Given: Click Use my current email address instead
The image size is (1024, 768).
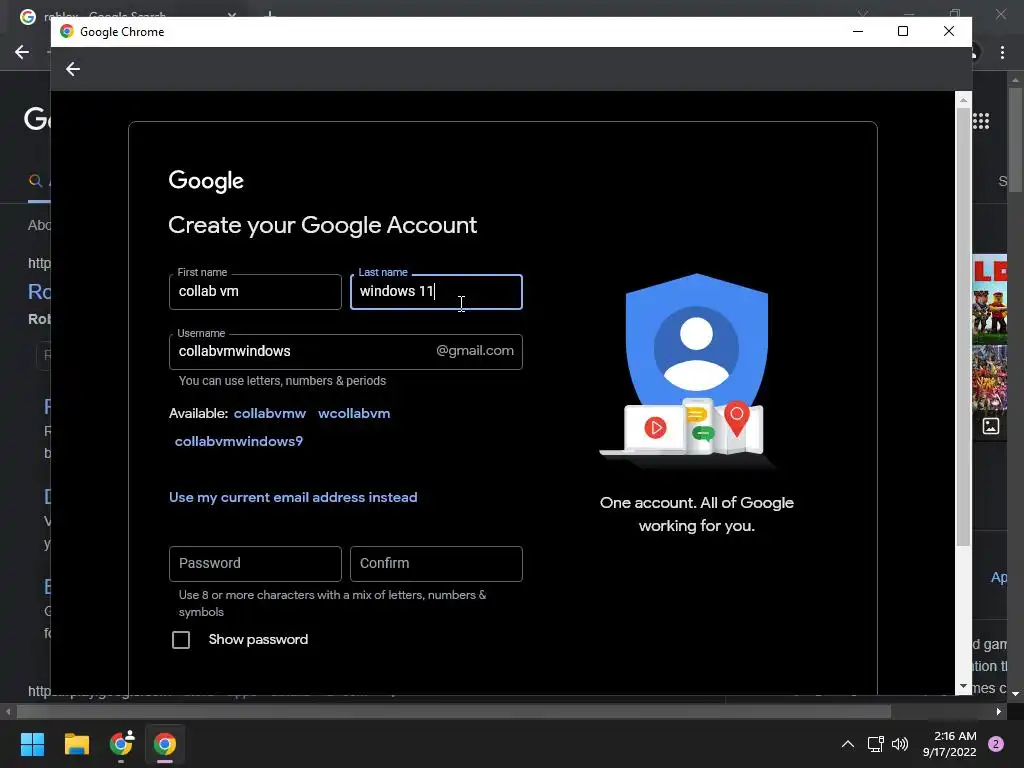Looking at the screenshot, I should click(x=293, y=498).
